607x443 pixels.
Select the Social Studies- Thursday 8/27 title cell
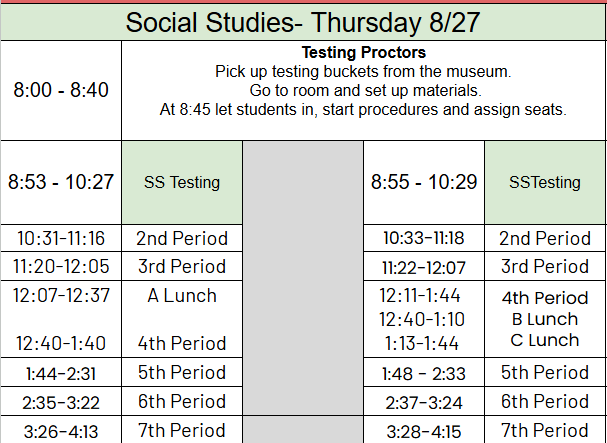click(303, 22)
